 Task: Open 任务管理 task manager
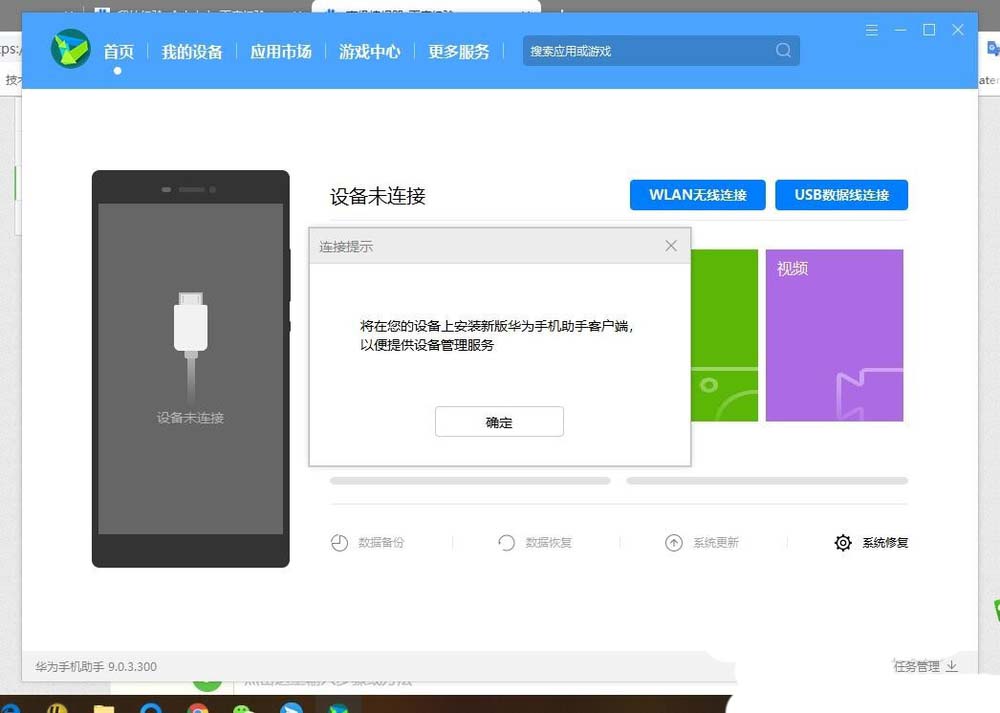(917, 666)
